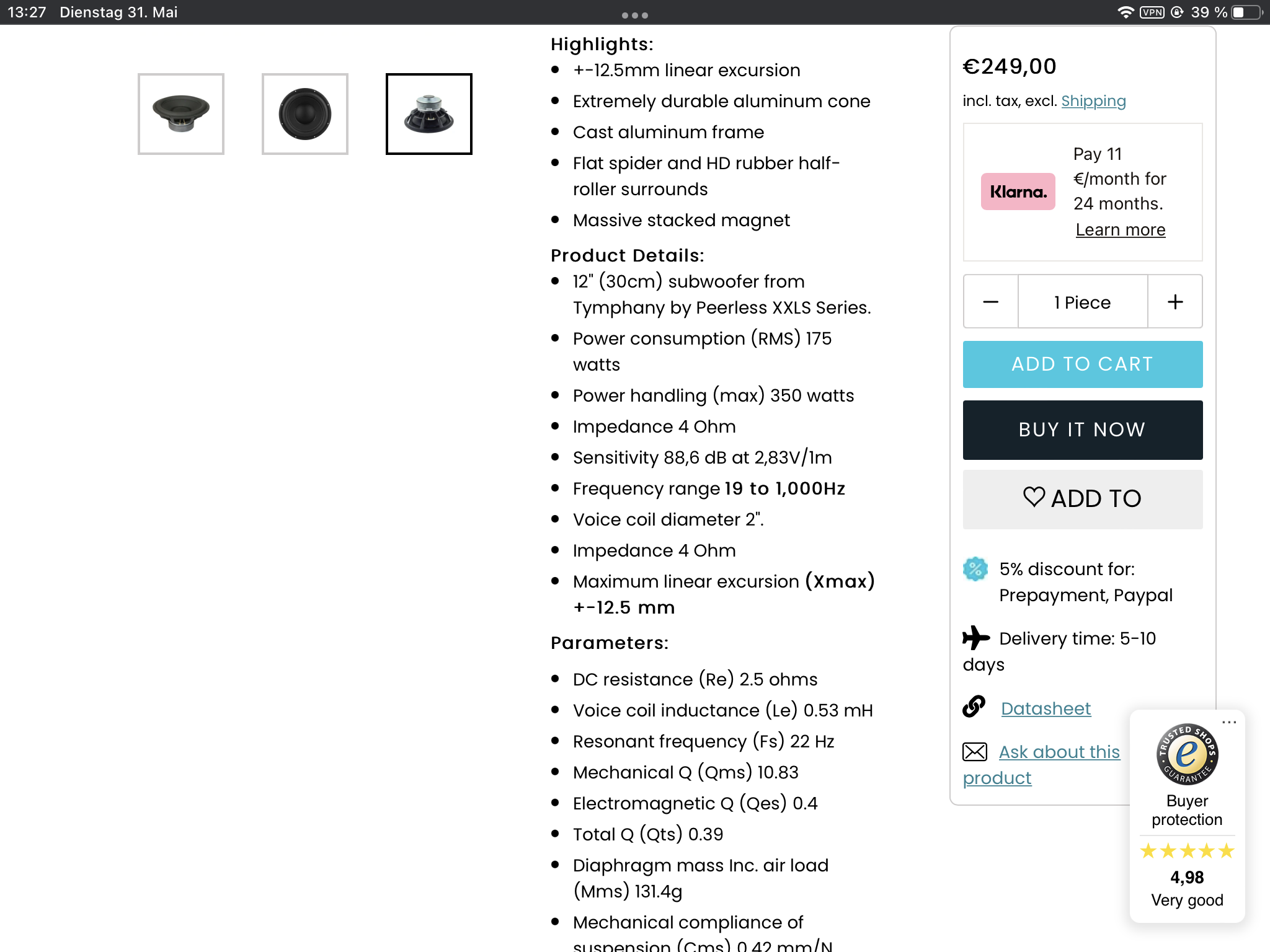Click the Trusted Shops guarantee seal
The image size is (1270, 952).
click(1187, 754)
